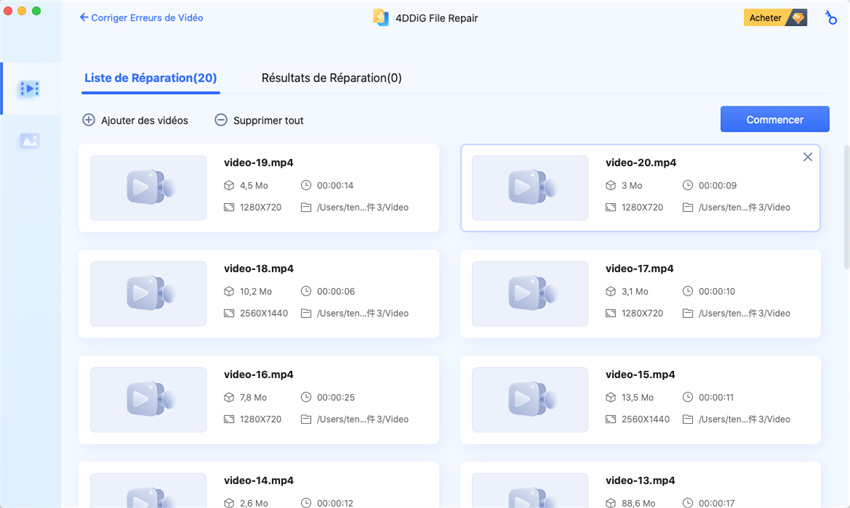Click the resolution icon of video-19.mp4
The height and width of the screenshot is (508, 850).
(x=229, y=207)
